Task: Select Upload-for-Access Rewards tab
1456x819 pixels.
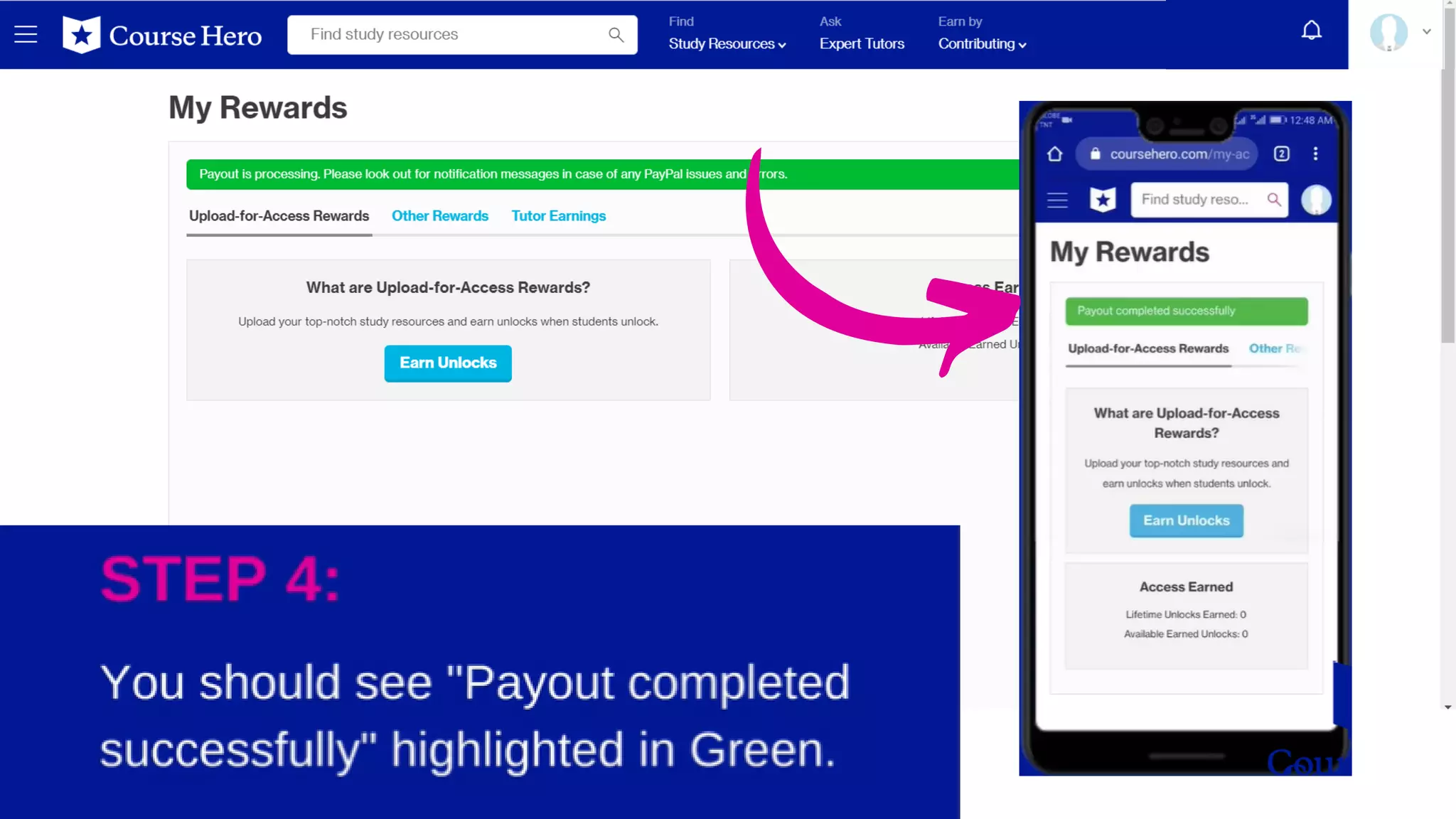Action: click(x=279, y=216)
